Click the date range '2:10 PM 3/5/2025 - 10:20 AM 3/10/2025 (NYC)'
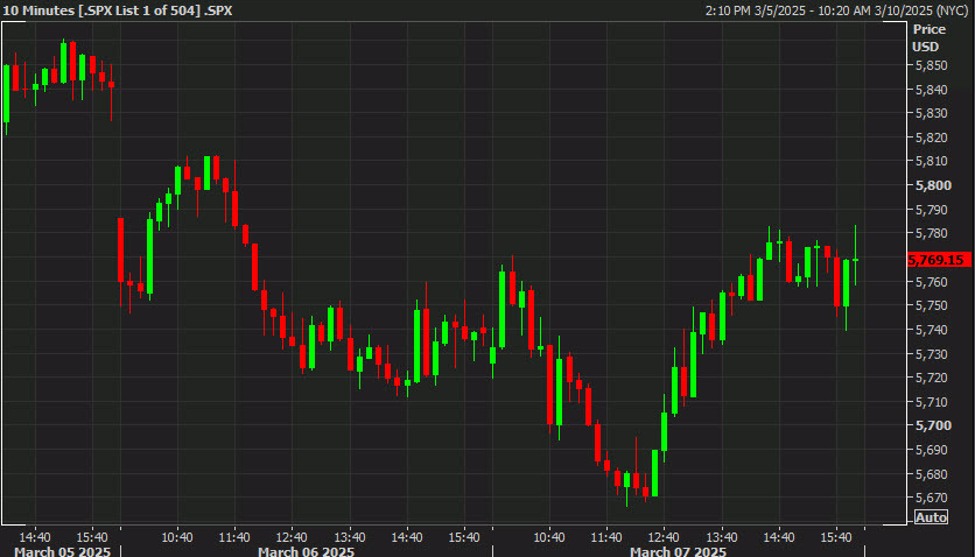Screen dimensions: 975x557 pos(838,11)
